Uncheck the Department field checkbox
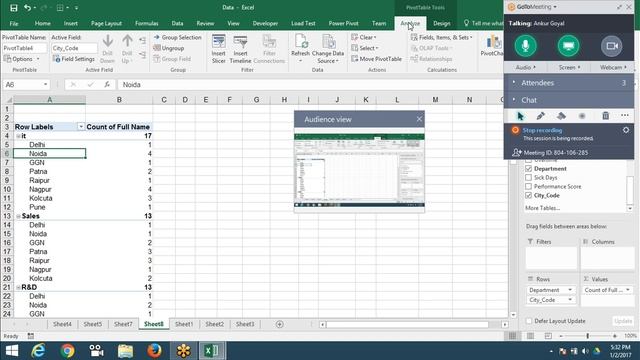This screenshot has width=640, height=360. [x=529, y=169]
